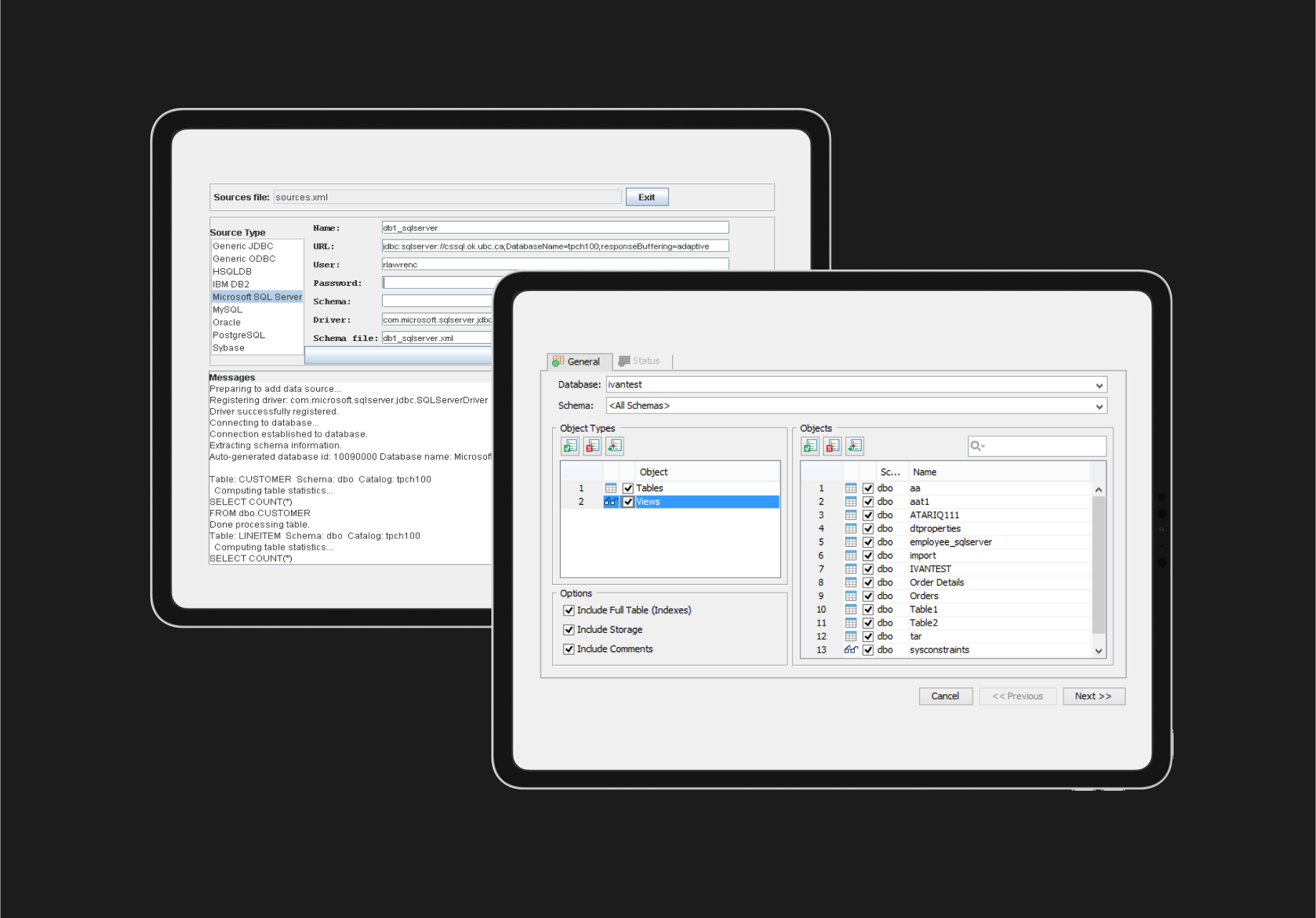Click the Cancel button

click(x=945, y=696)
